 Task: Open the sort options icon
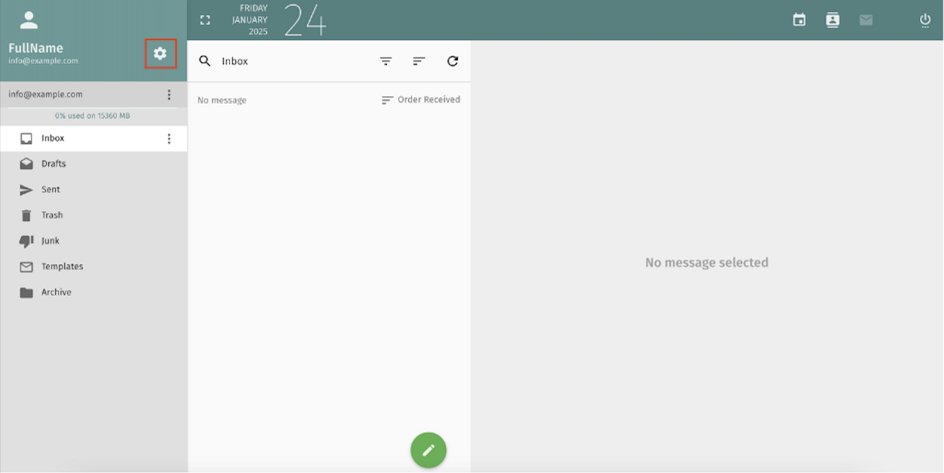click(419, 61)
